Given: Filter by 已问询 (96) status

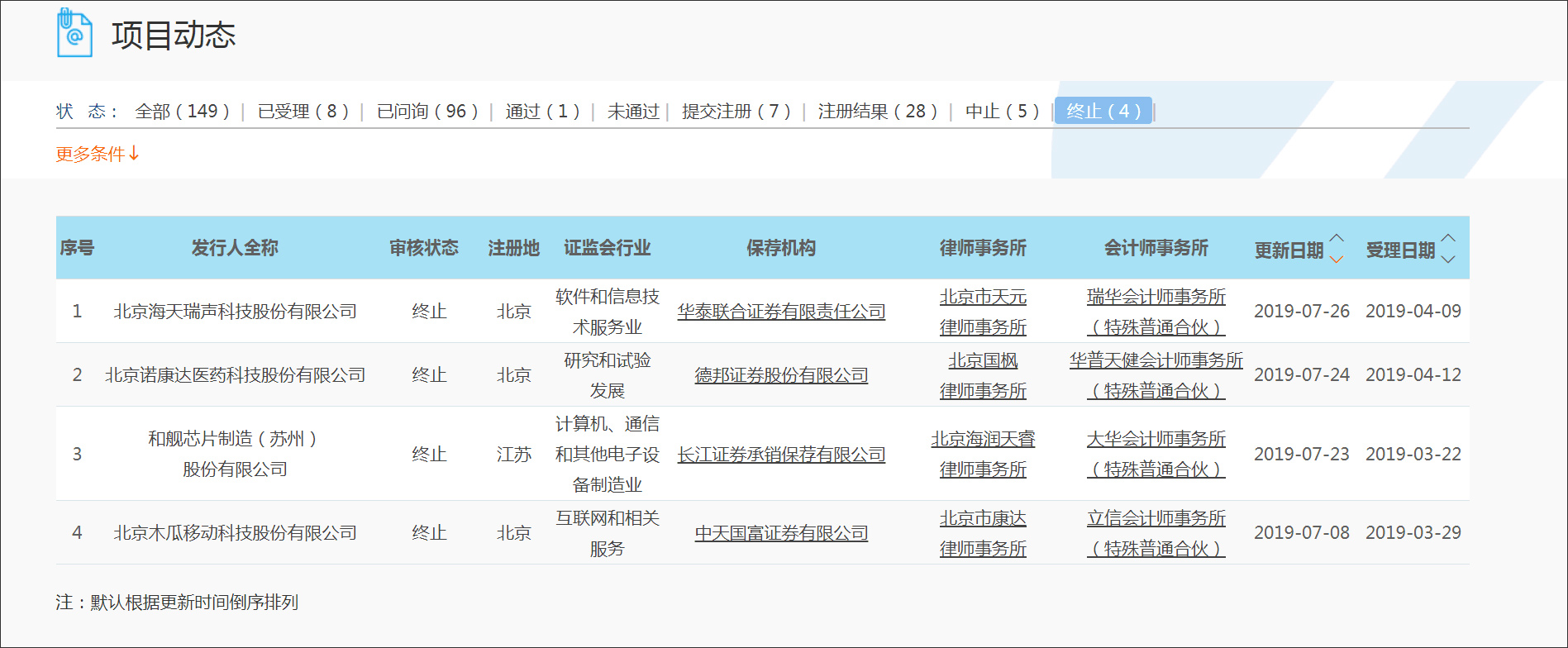Looking at the screenshot, I should [x=427, y=112].
